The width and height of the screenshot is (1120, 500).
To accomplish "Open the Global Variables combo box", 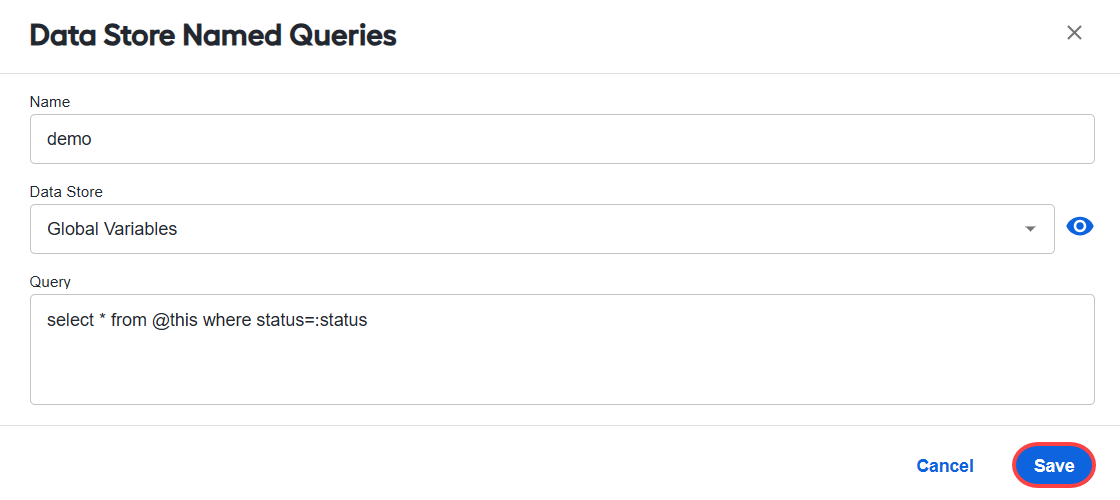I will [542, 229].
